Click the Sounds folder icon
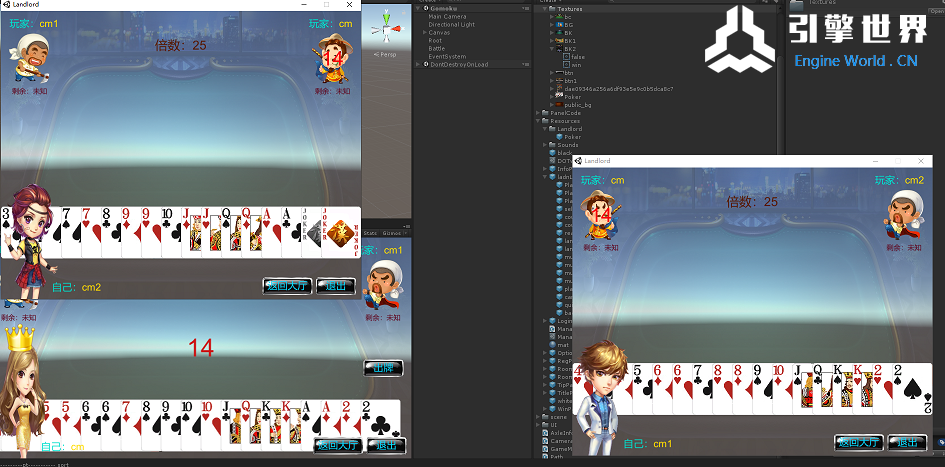The height and width of the screenshot is (467, 945). pos(553,145)
